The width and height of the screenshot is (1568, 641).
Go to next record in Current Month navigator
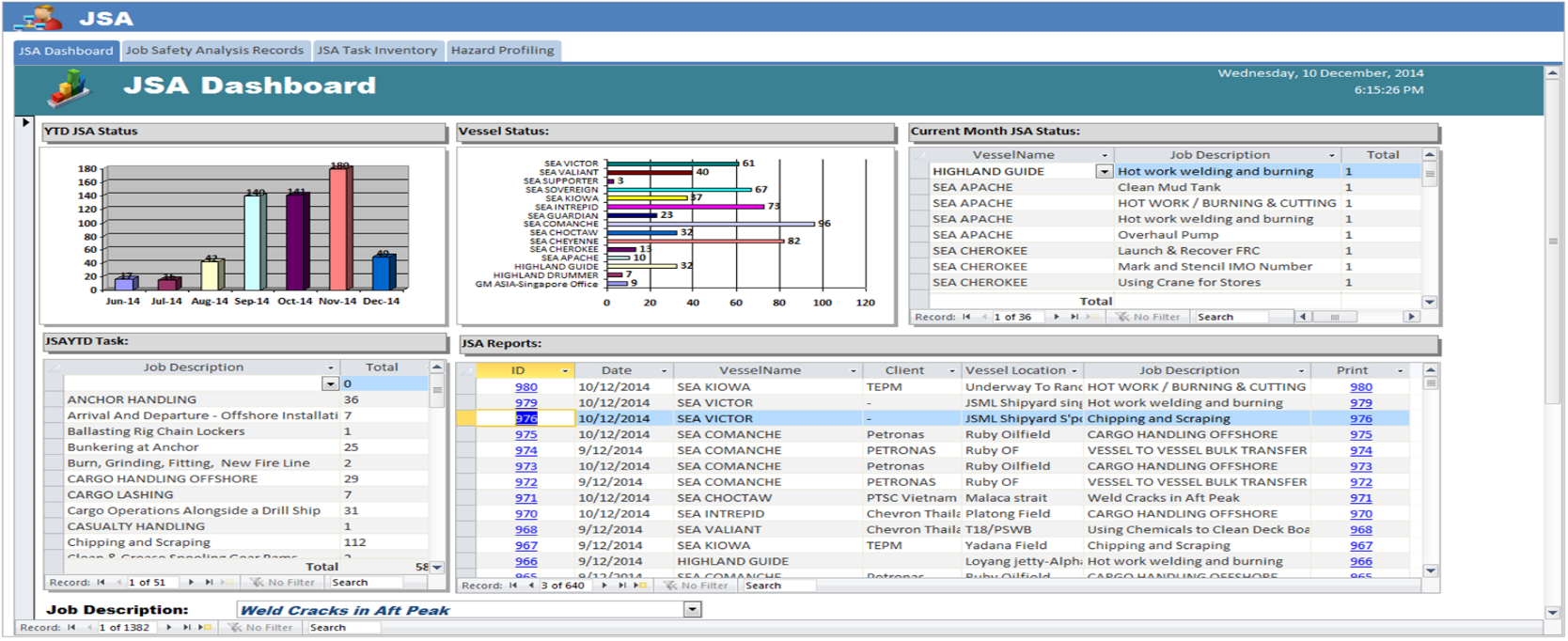(x=1057, y=317)
